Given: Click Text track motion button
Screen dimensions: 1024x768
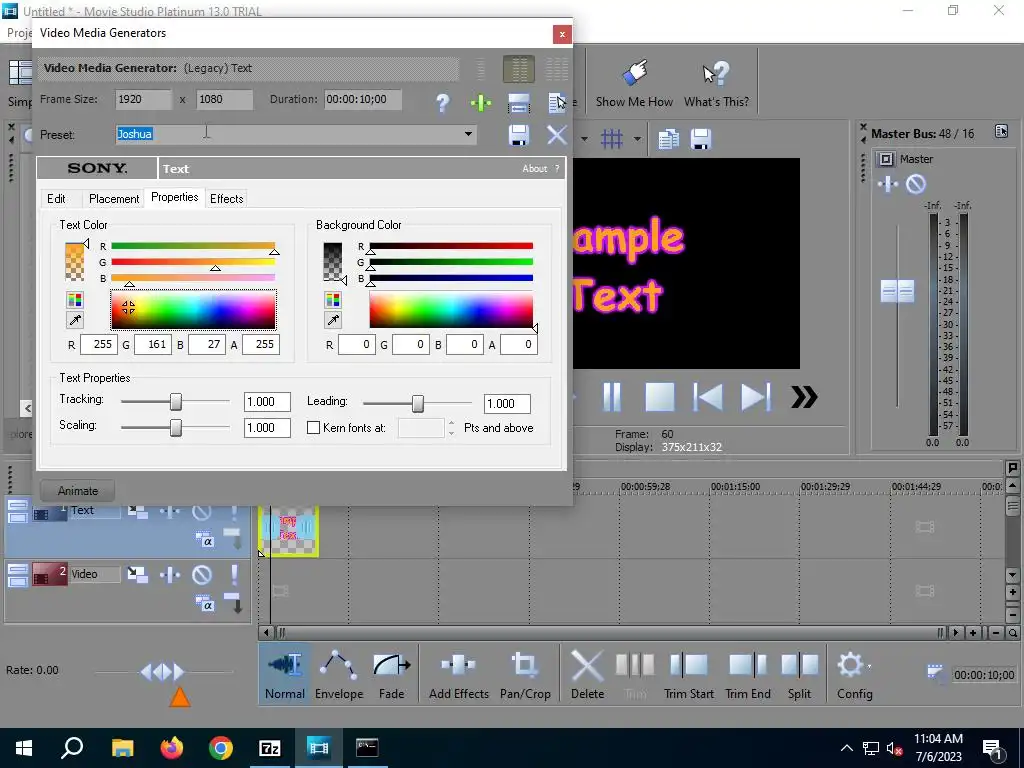Looking at the screenshot, I should click(x=138, y=512).
